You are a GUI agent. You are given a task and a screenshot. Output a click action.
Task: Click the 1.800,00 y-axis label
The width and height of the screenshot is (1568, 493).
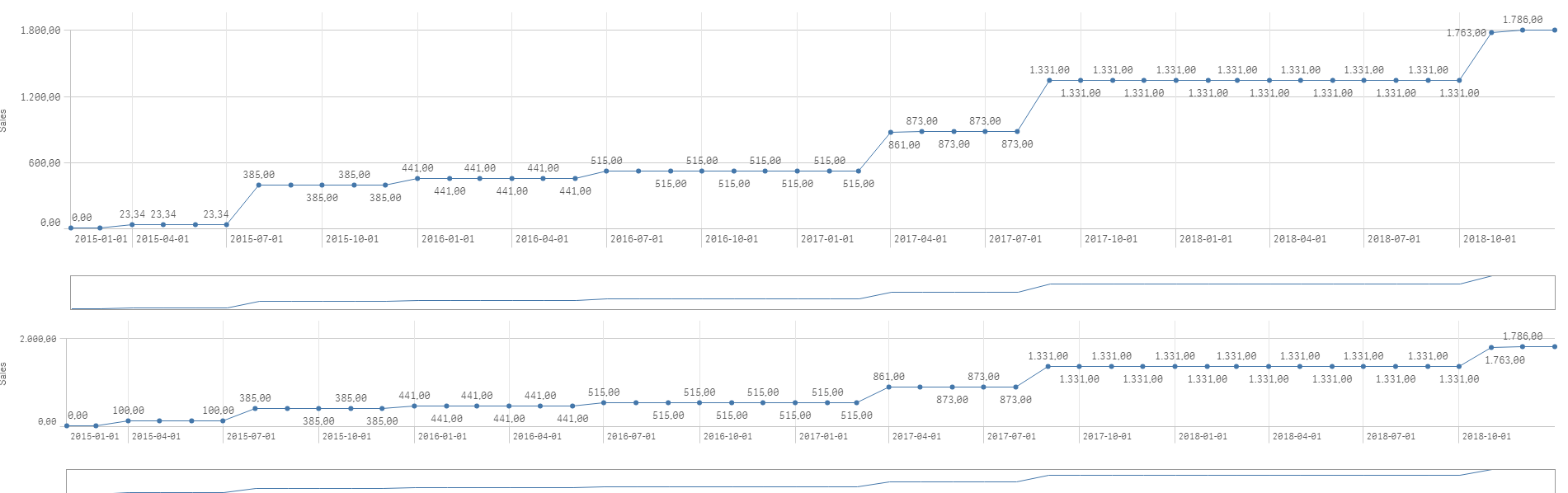click(40, 31)
